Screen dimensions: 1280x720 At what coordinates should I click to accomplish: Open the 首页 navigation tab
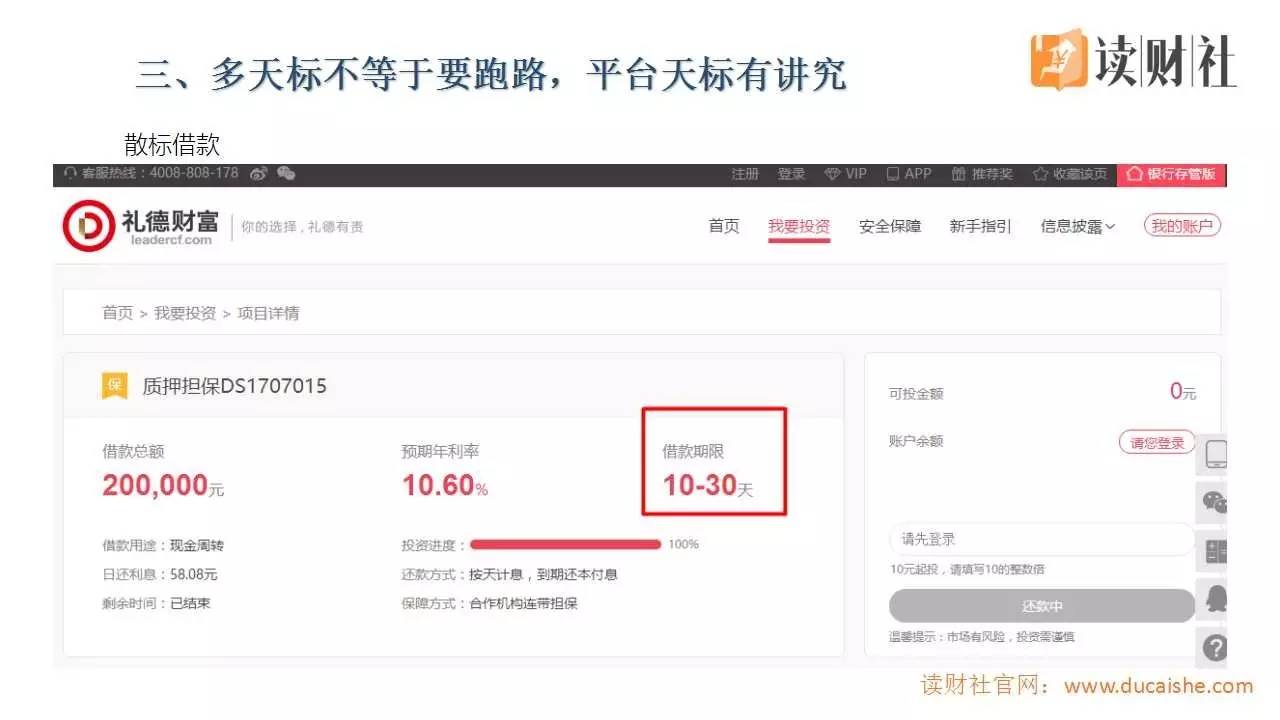coord(724,226)
